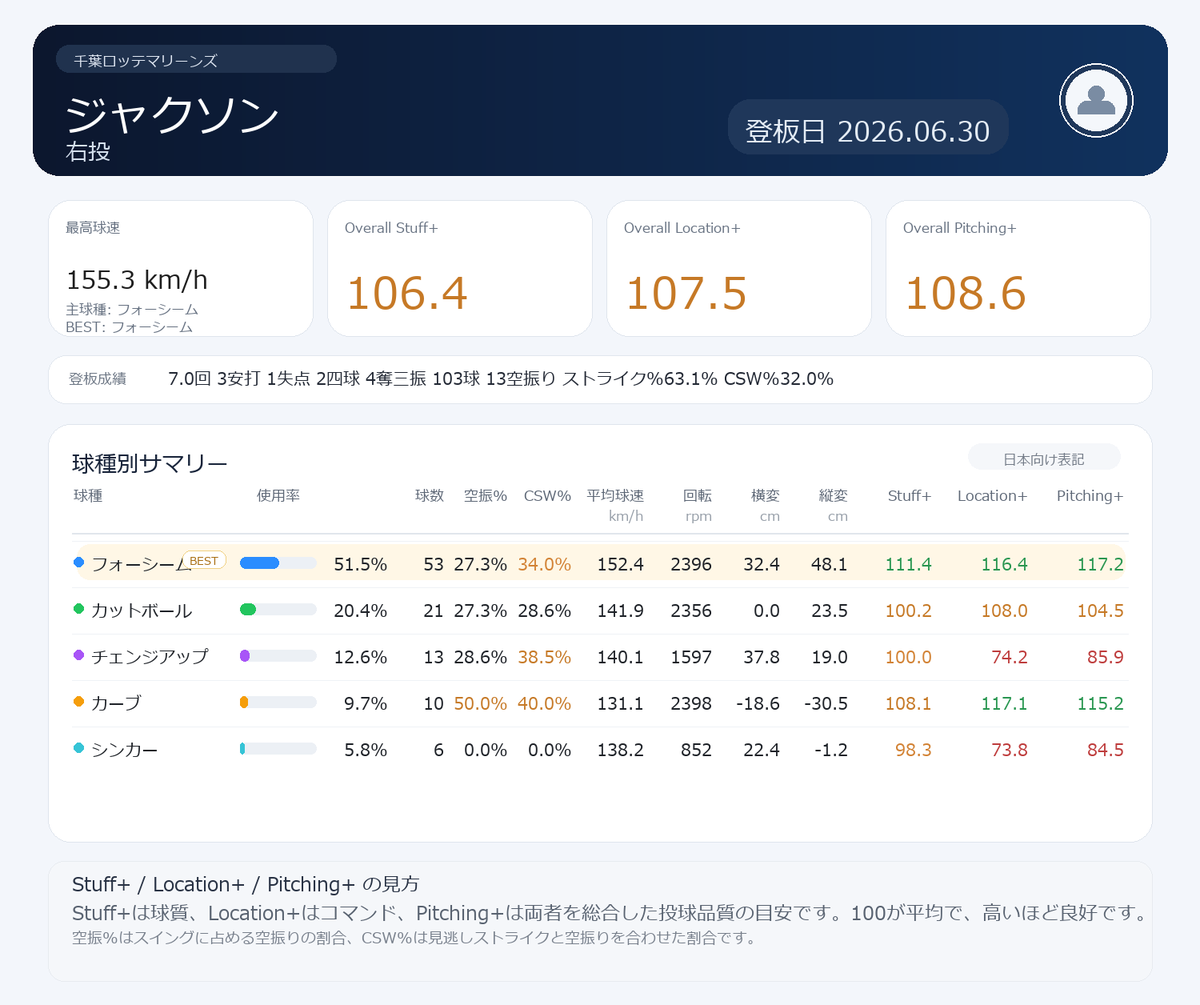Click the シンカー spin rate 852

pyautogui.click(x=696, y=749)
